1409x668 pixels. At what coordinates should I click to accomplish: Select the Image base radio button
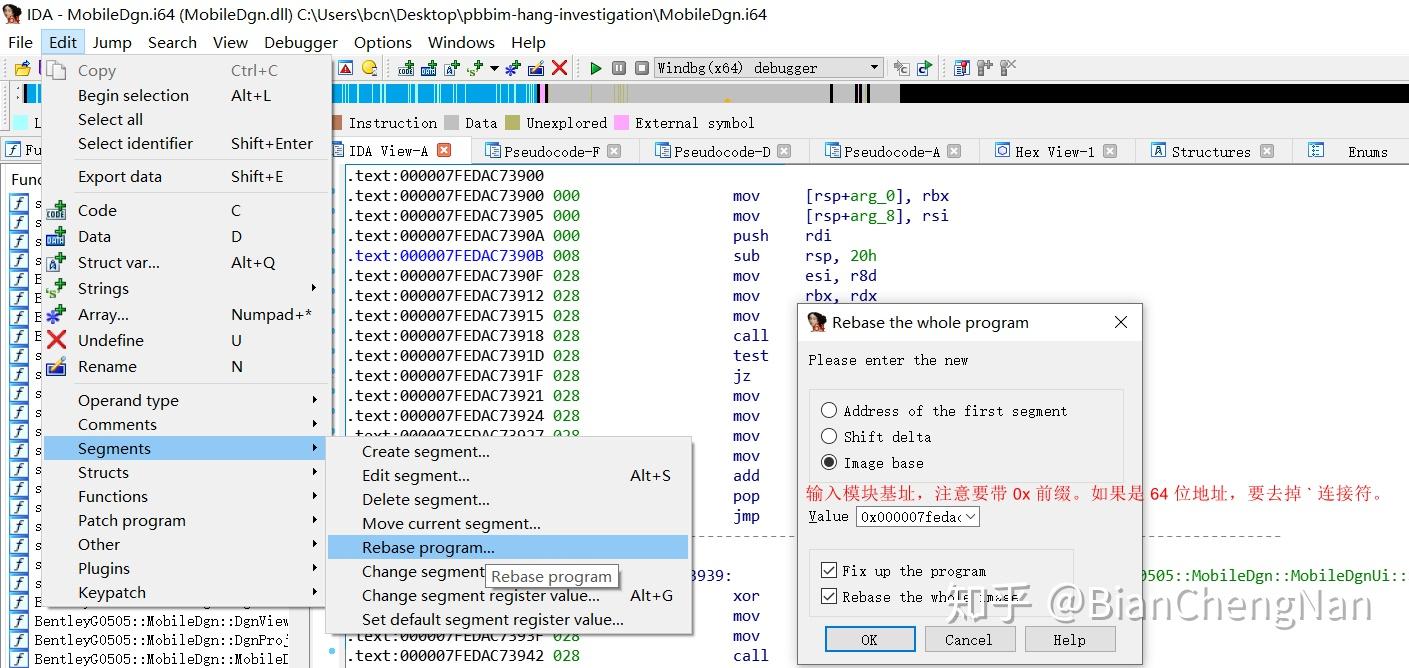click(x=828, y=463)
